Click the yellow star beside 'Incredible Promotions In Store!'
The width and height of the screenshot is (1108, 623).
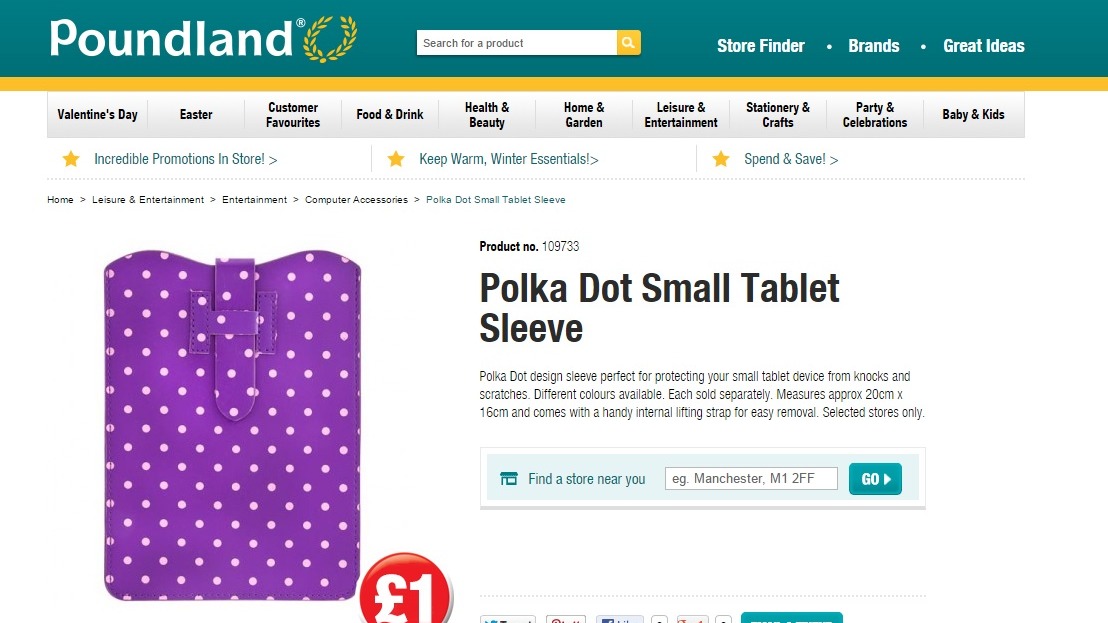tap(70, 158)
